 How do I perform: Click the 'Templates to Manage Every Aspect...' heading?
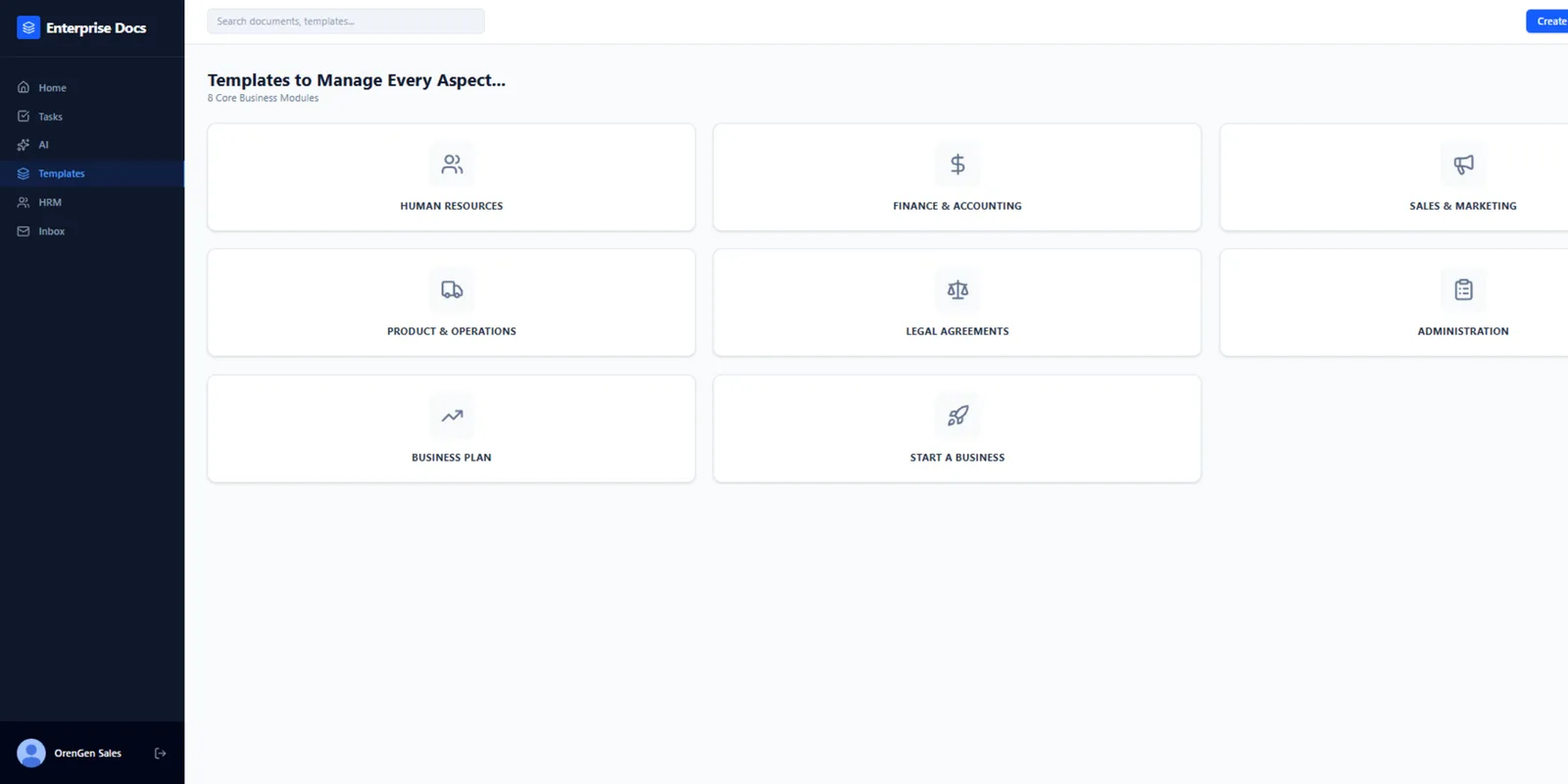point(357,80)
